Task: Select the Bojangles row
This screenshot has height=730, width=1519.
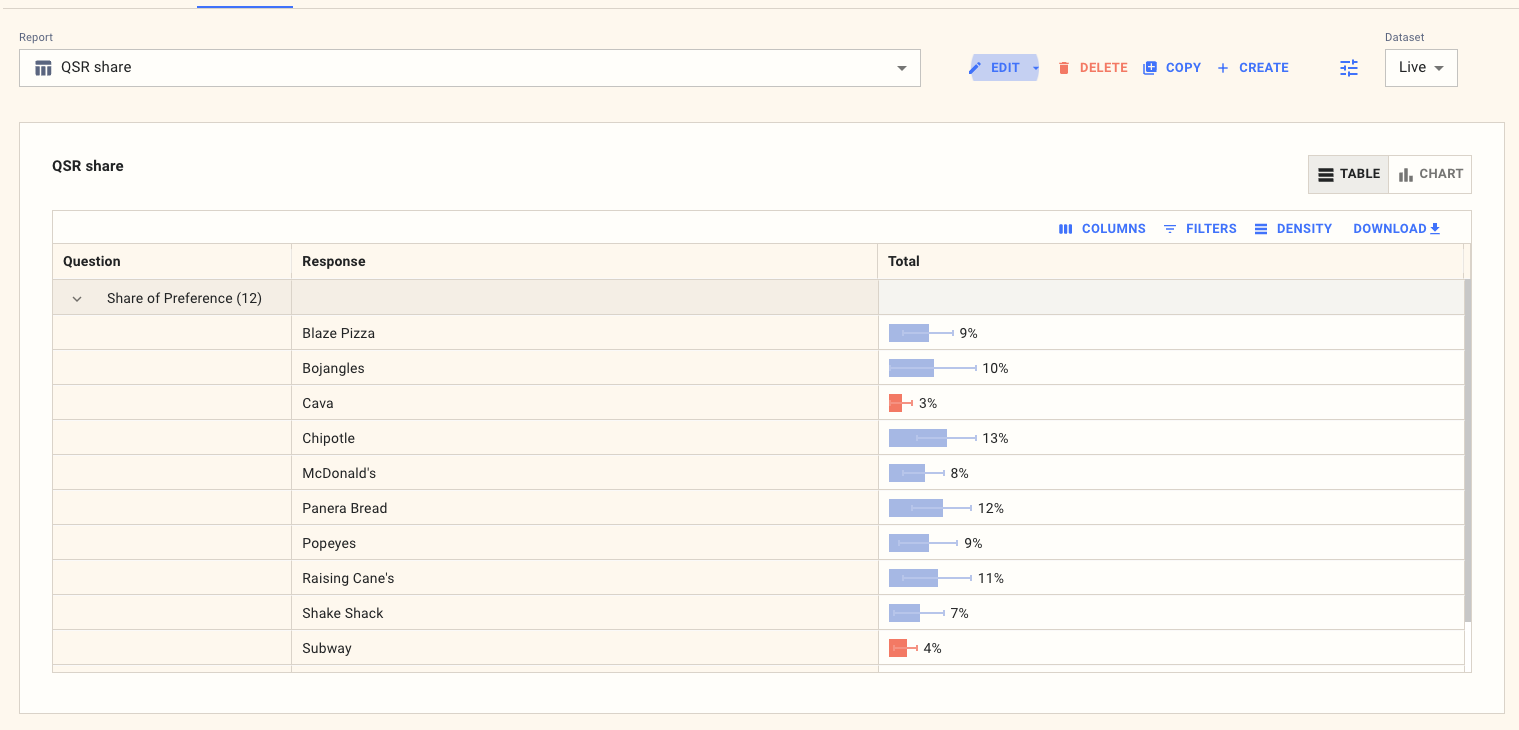Action: [x=758, y=368]
